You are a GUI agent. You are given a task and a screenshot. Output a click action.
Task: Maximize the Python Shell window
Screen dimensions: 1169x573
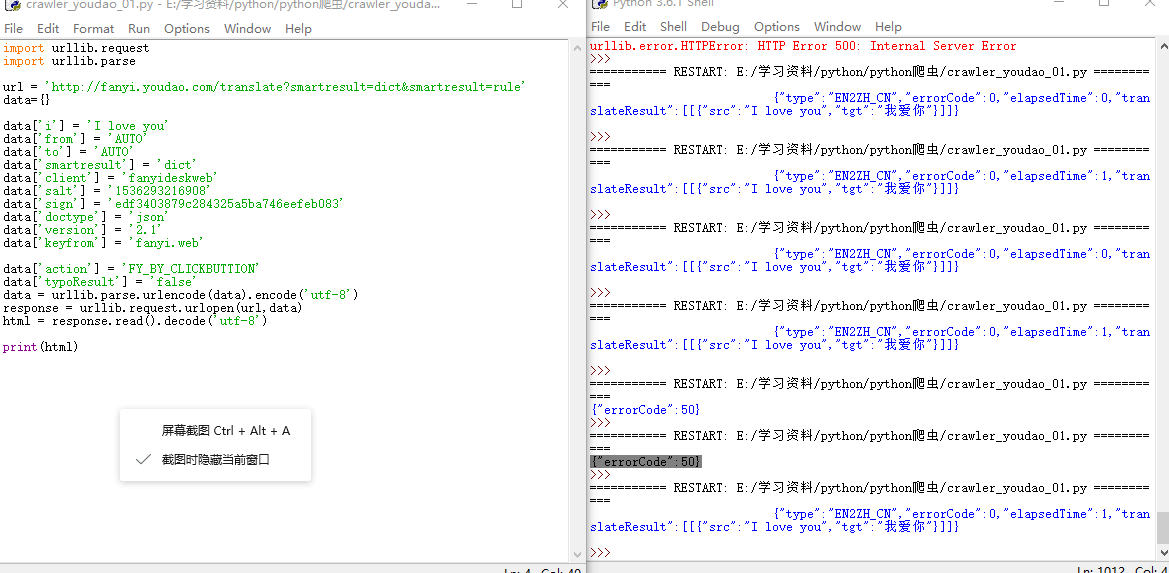pos(1104,4)
